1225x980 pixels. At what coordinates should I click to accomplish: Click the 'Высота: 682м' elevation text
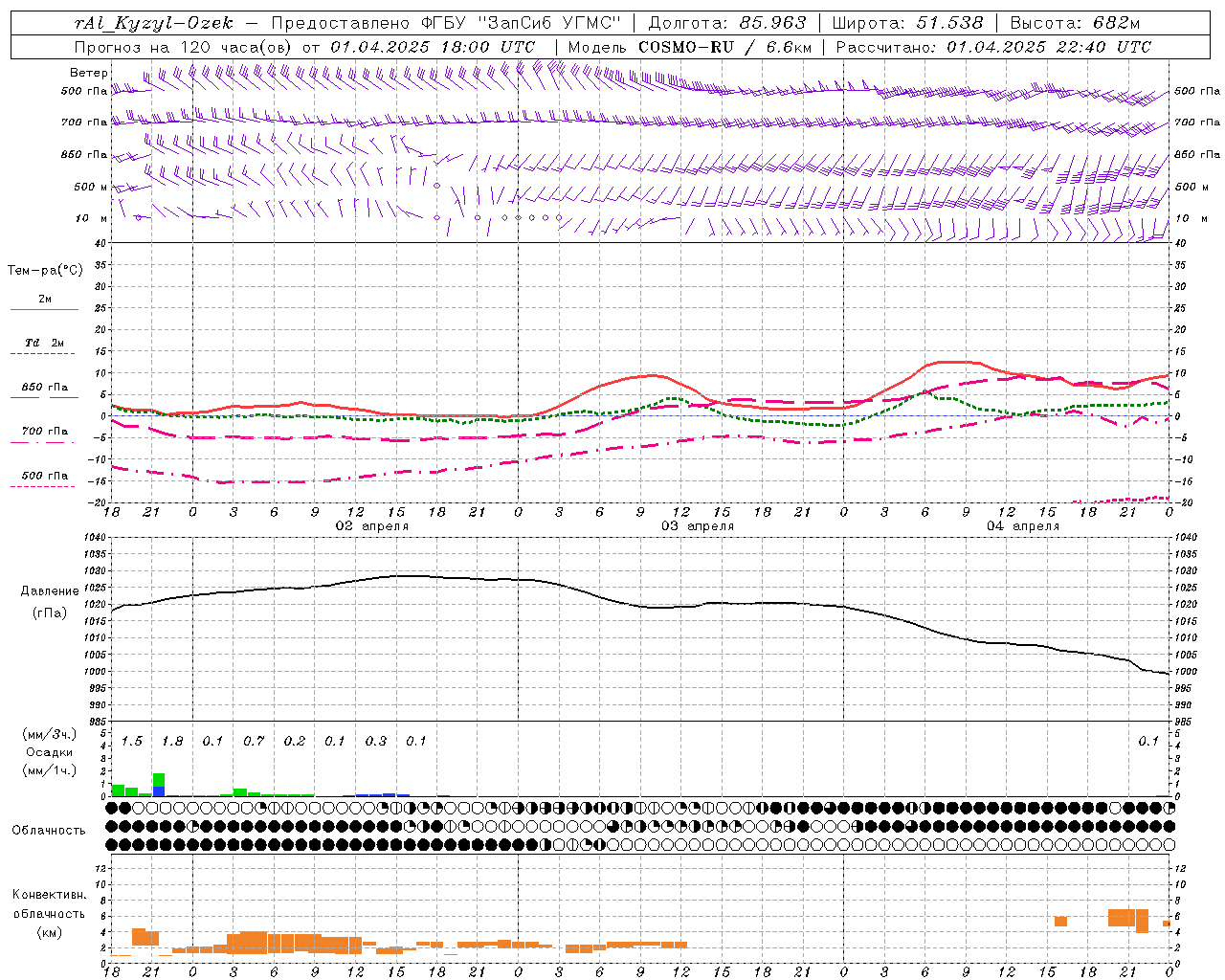tap(1075, 23)
